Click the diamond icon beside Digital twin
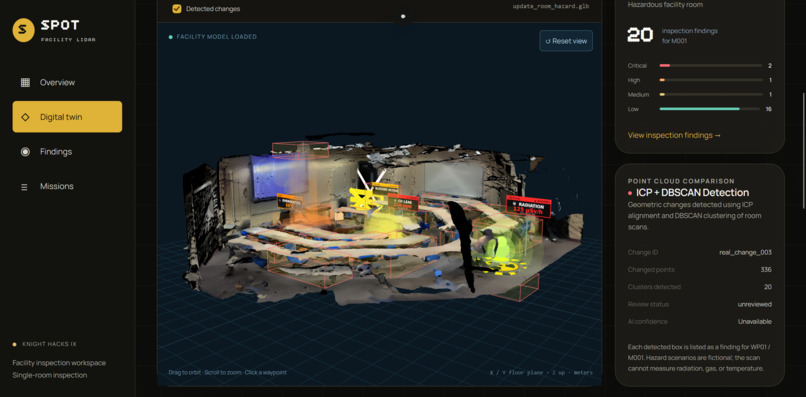The height and width of the screenshot is (397, 806). 25,117
